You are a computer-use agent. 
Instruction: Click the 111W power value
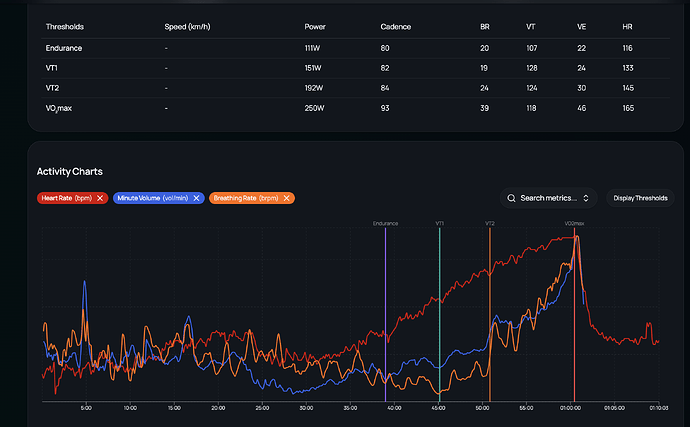[312, 48]
